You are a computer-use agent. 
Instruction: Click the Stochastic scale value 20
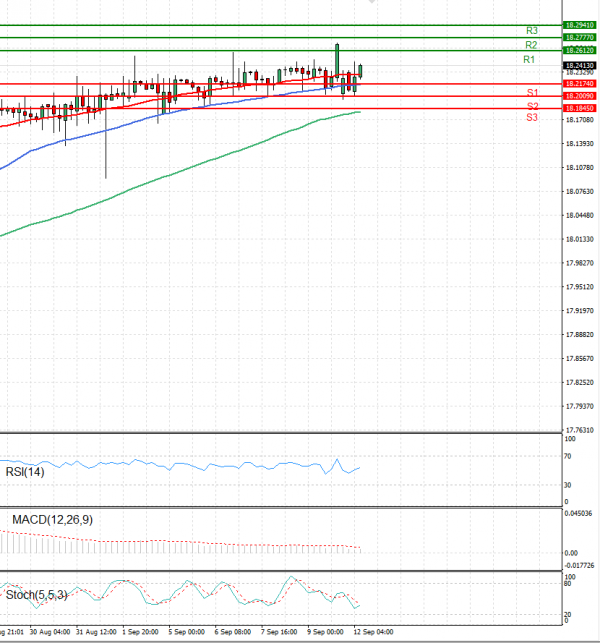point(568,614)
